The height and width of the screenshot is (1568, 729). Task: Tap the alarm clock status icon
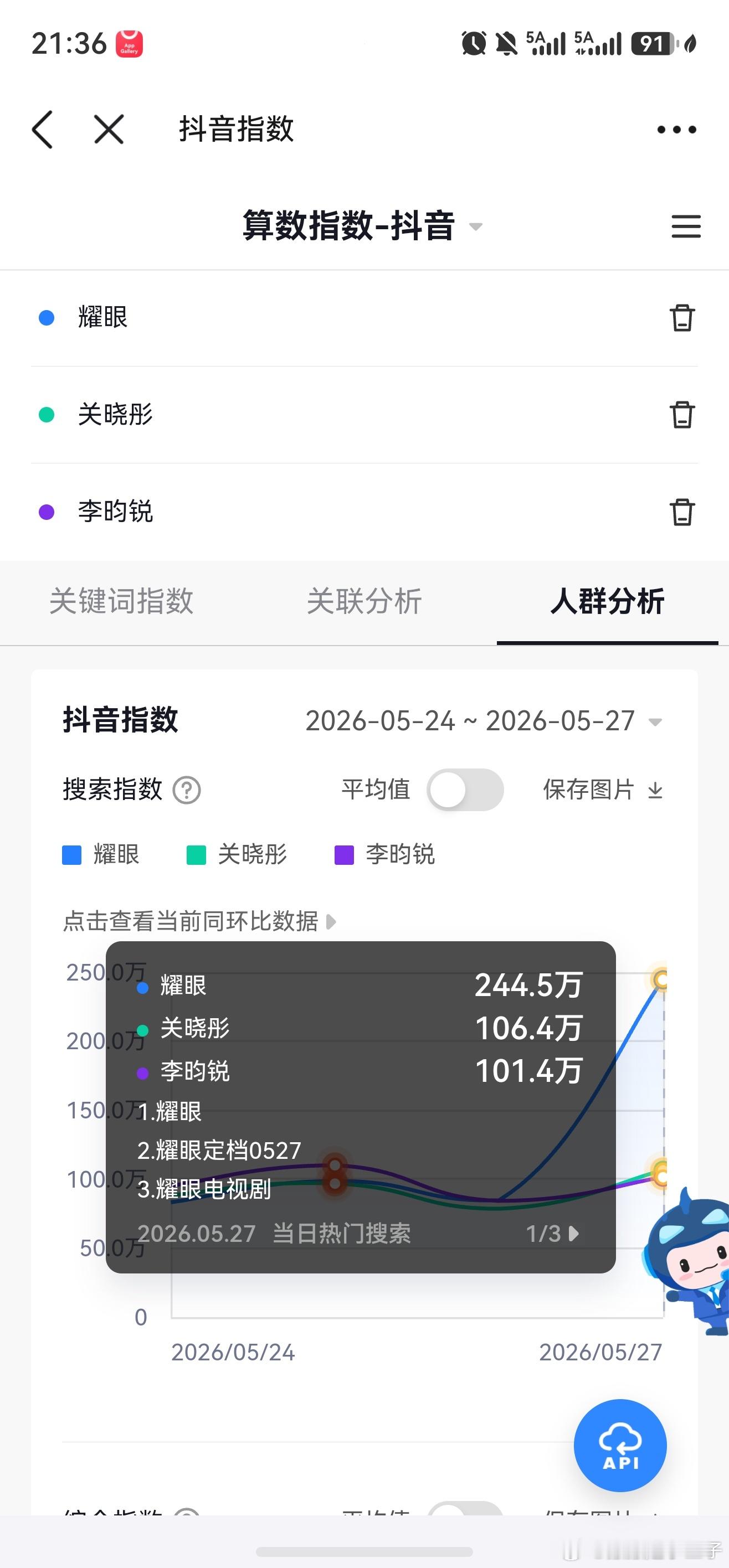click(474, 43)
